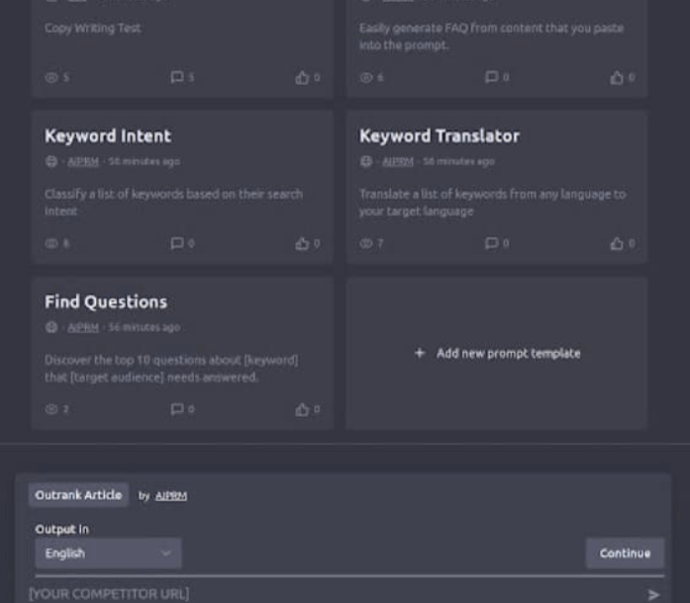
Task: Click the Outrank Article template tag
Action: click(78, 495)
